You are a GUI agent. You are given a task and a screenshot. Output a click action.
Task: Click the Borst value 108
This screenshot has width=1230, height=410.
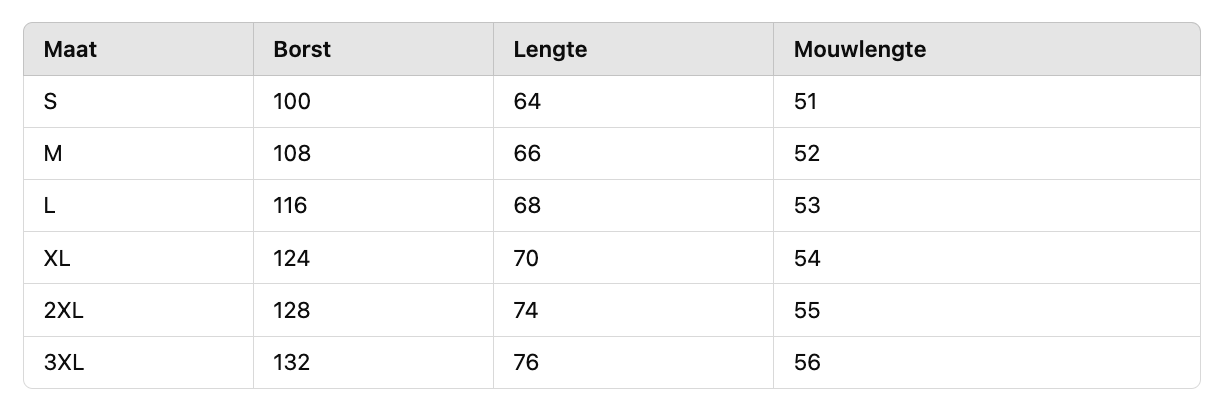[x=292, y=153]
